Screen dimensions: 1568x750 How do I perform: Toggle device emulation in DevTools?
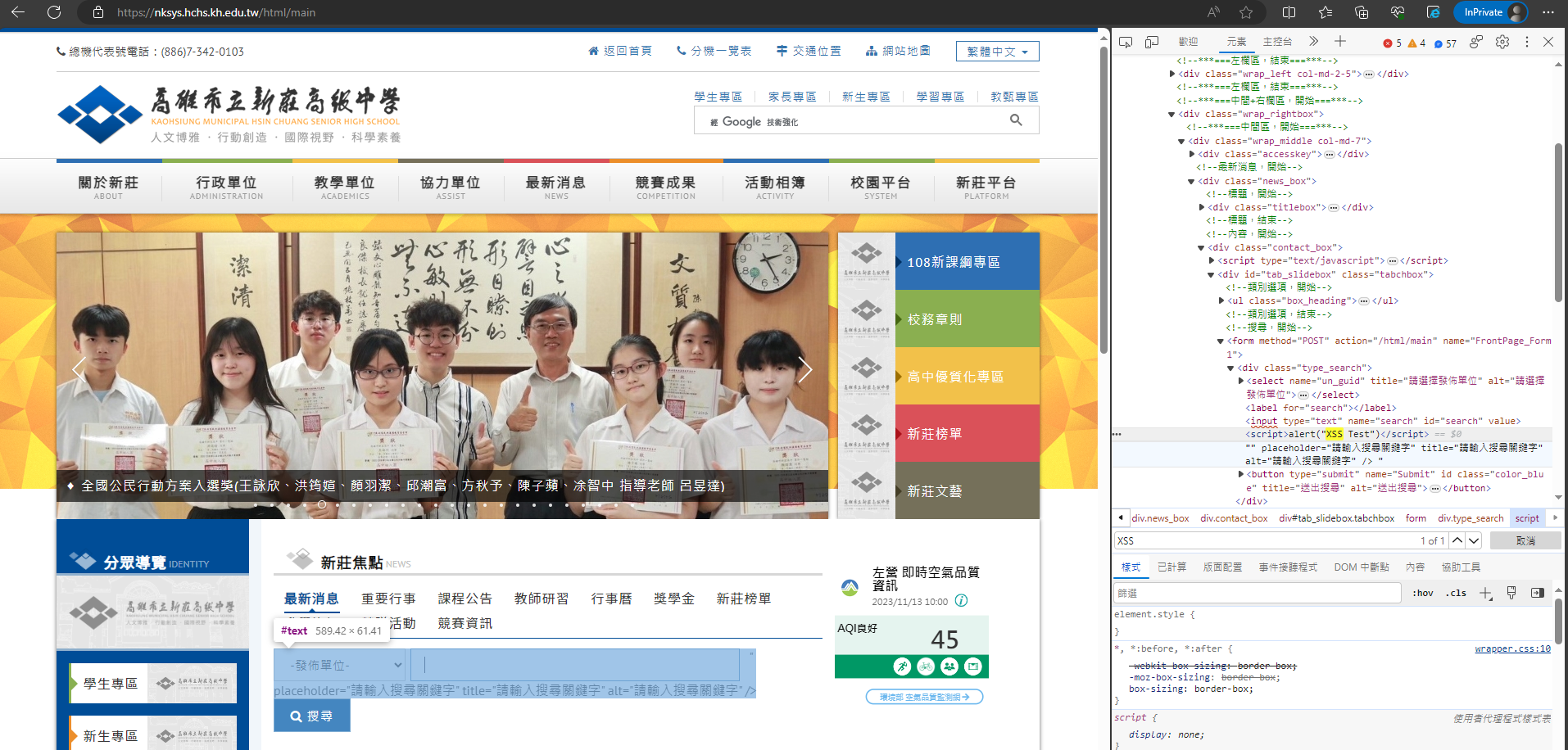[x=1152, y=42]
